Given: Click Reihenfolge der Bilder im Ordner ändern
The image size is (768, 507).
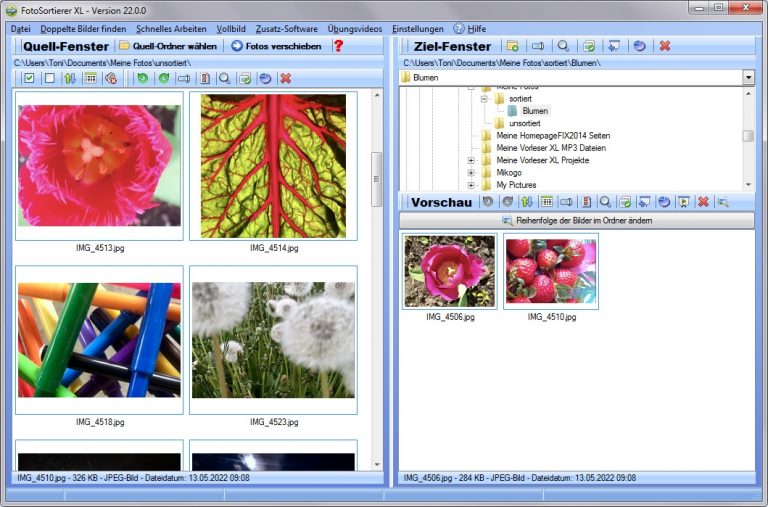Looking at the screenshot, I should 576,220.
